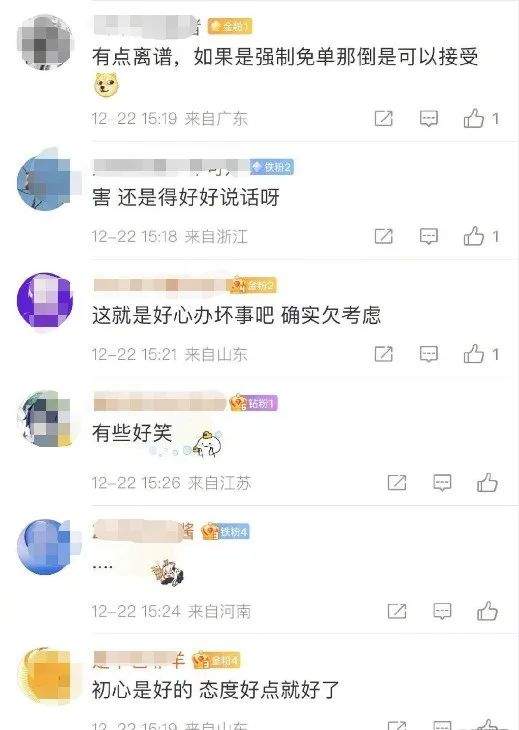This screenshot has height=730, width=519.
Task: Repost the comment from 江苏
Action: 397,483
